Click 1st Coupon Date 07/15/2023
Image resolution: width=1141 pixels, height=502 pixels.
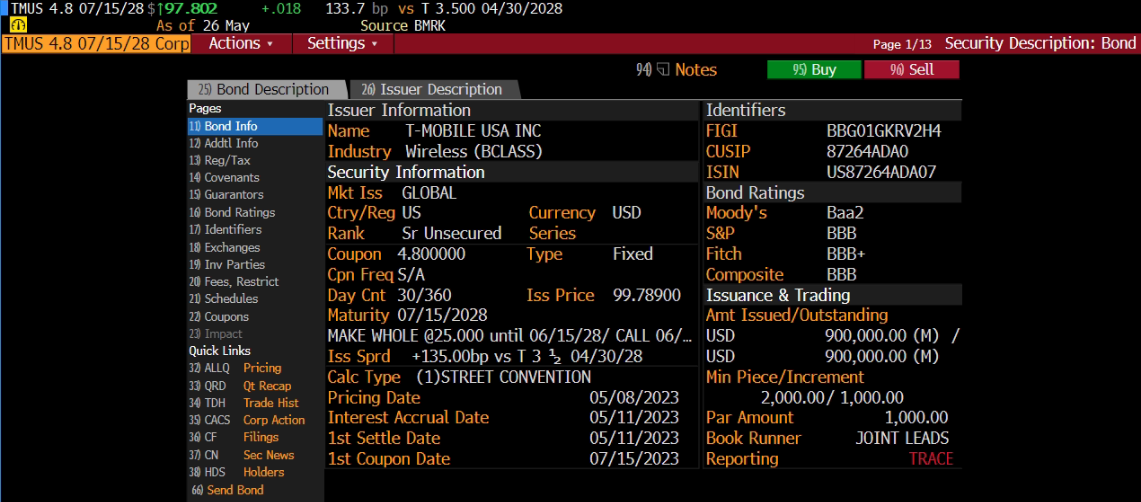coord(634,459)
